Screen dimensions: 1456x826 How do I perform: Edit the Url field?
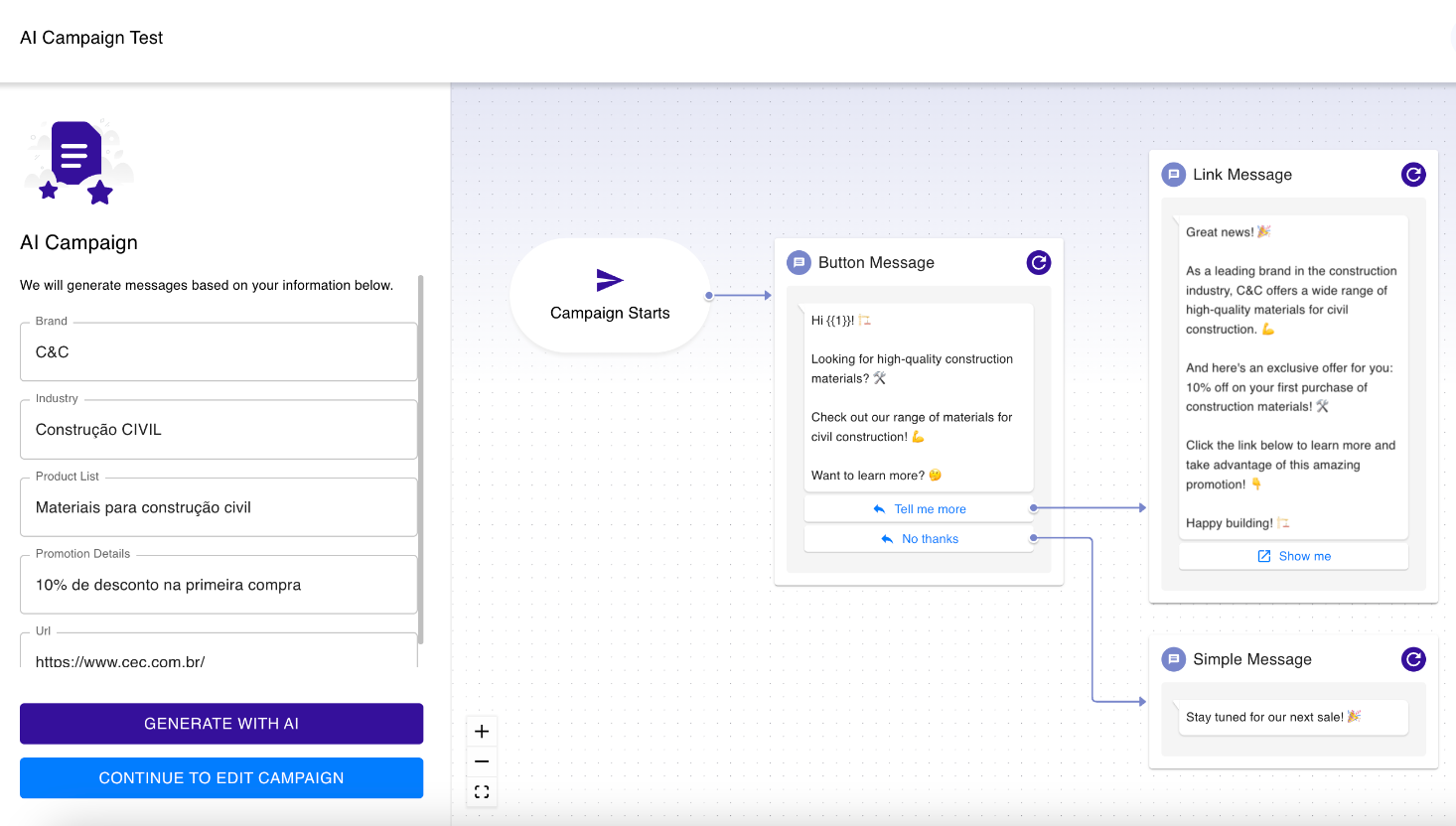pos(218,651)
